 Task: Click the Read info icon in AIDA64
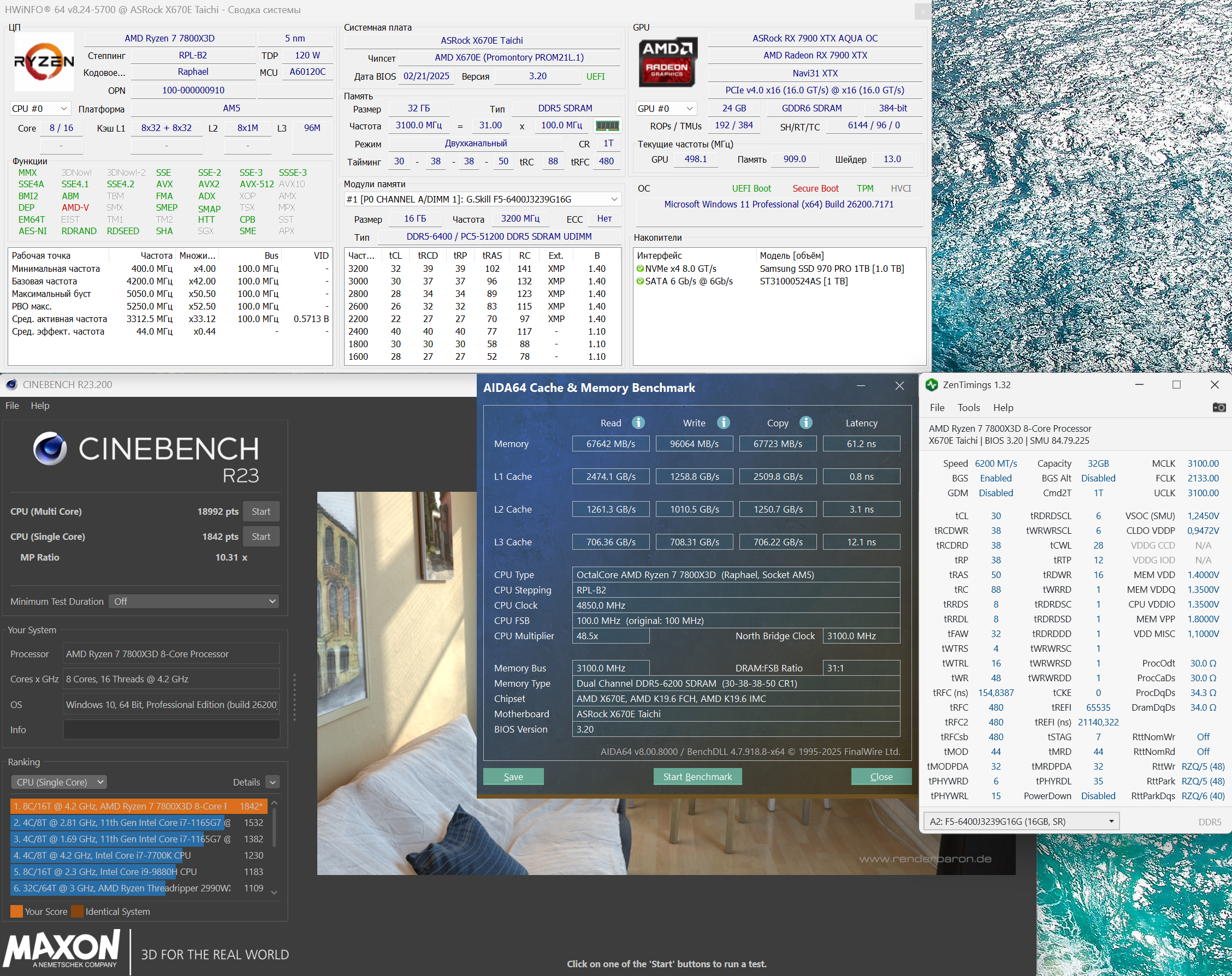point(638,422)
